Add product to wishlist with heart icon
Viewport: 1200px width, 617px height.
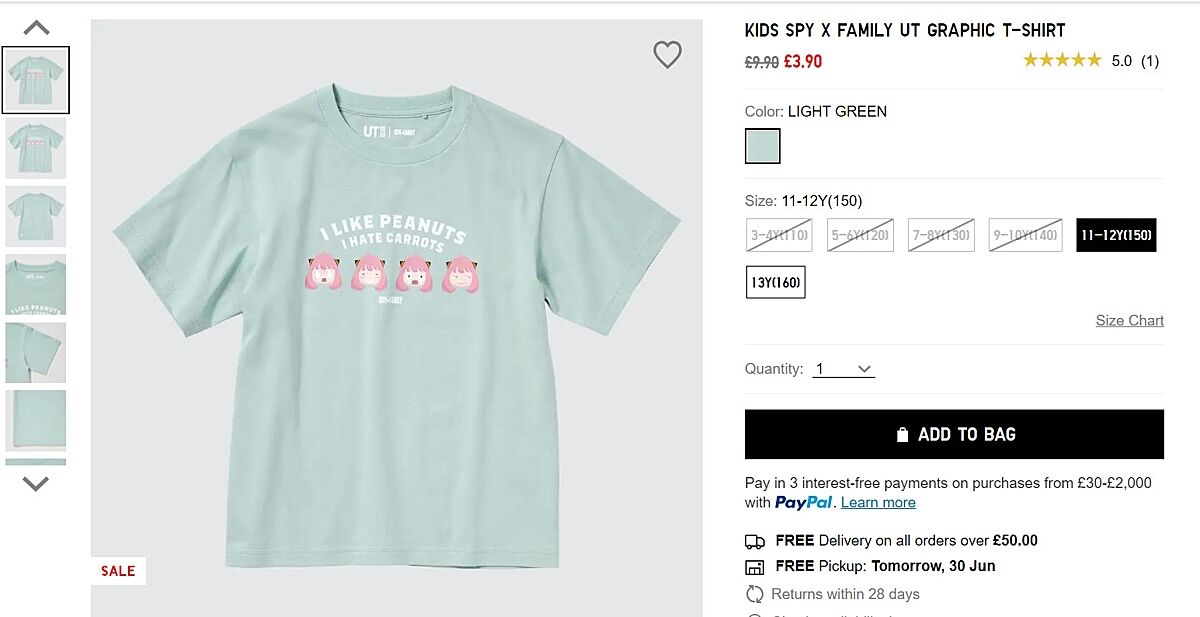click(667, 54)
